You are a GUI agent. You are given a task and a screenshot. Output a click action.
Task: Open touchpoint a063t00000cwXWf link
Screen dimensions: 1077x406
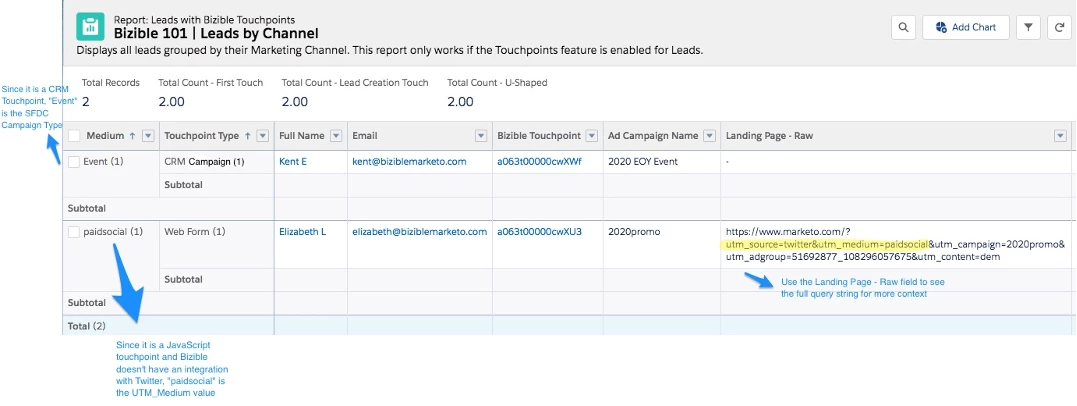click(x=539, y=162)
